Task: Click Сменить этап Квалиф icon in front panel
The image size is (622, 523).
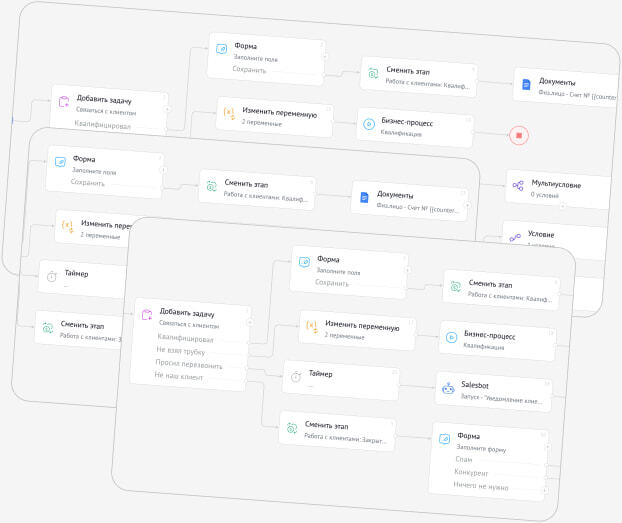Action: click(x=456, y=286)
